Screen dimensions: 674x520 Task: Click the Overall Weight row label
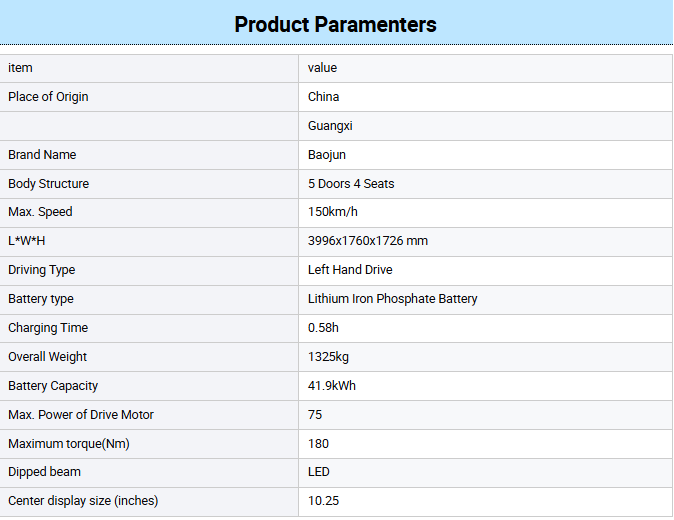click(x=47, y=357)
